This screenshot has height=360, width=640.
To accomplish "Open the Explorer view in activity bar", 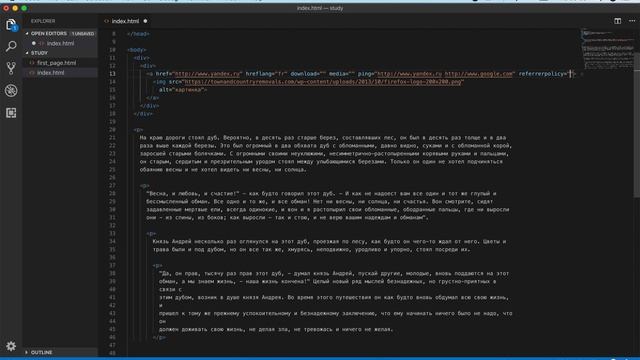I will [x=11, y=24].
